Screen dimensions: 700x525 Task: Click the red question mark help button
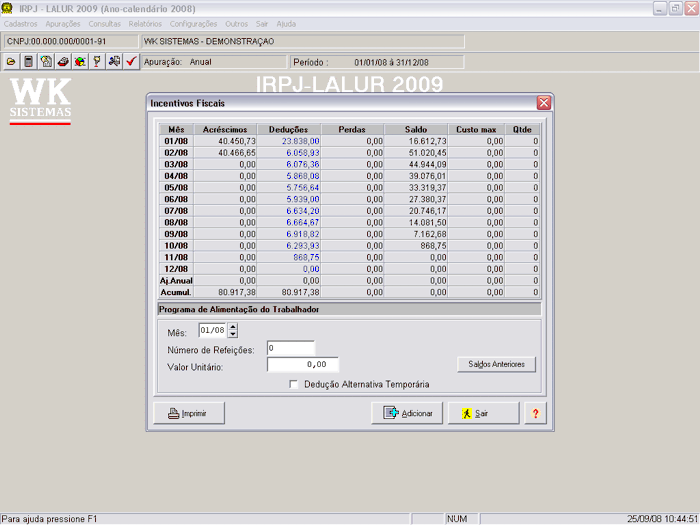click(x=536, y=413)
